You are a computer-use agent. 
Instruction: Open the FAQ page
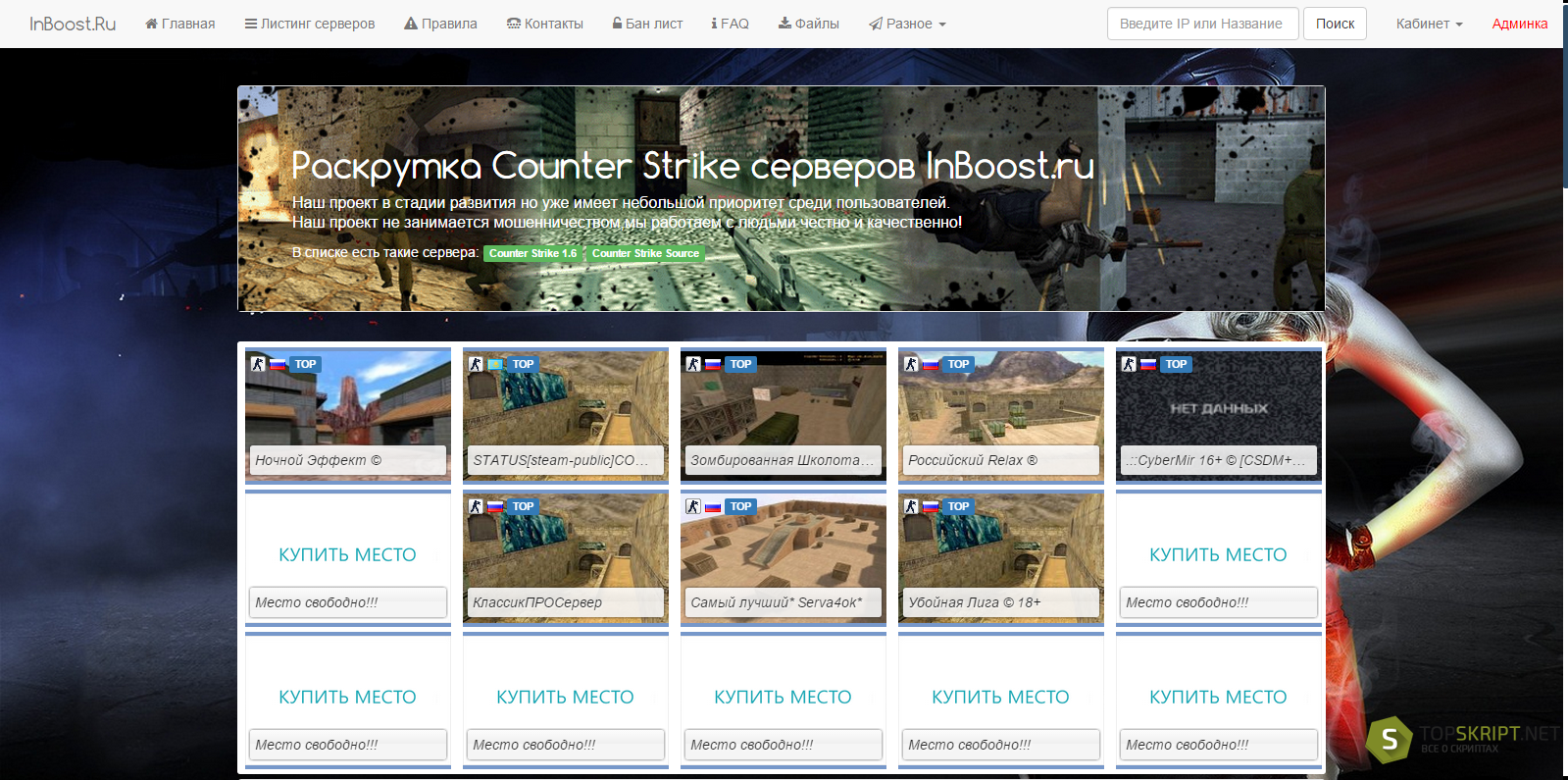[x=731, y=24]
